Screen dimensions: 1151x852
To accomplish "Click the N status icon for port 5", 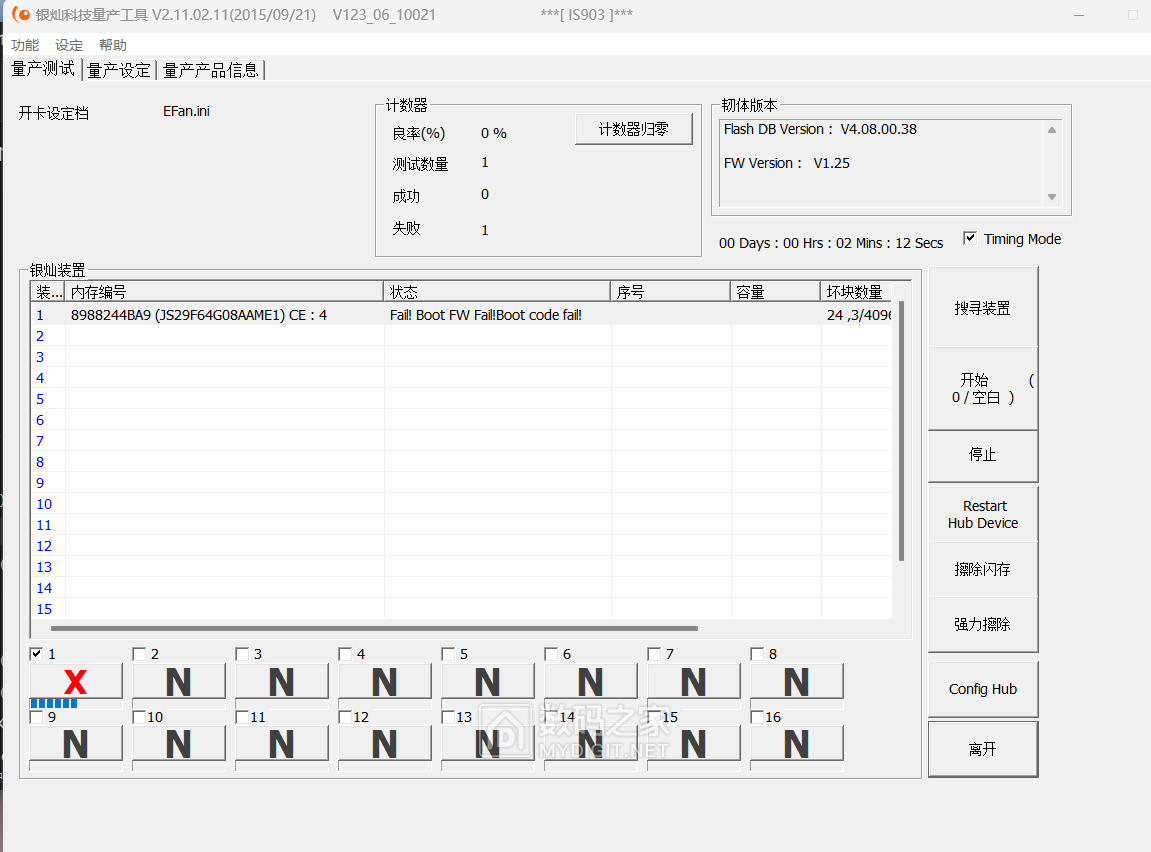I will coord(487,681).
